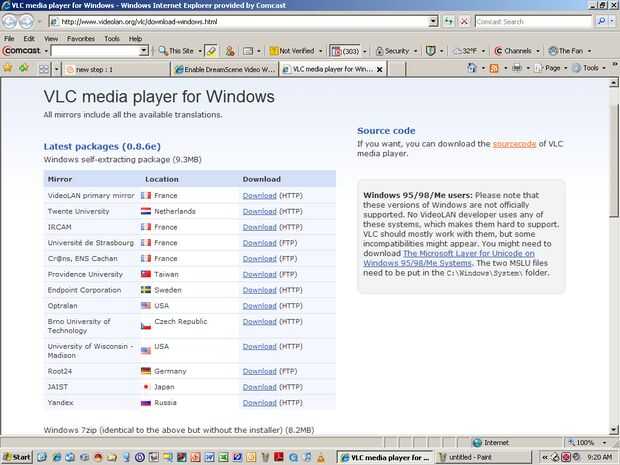The width and height of the screenshot is (620, 465).
Task: Click the Comcast toolbar logo
Action: coord(22,51)
